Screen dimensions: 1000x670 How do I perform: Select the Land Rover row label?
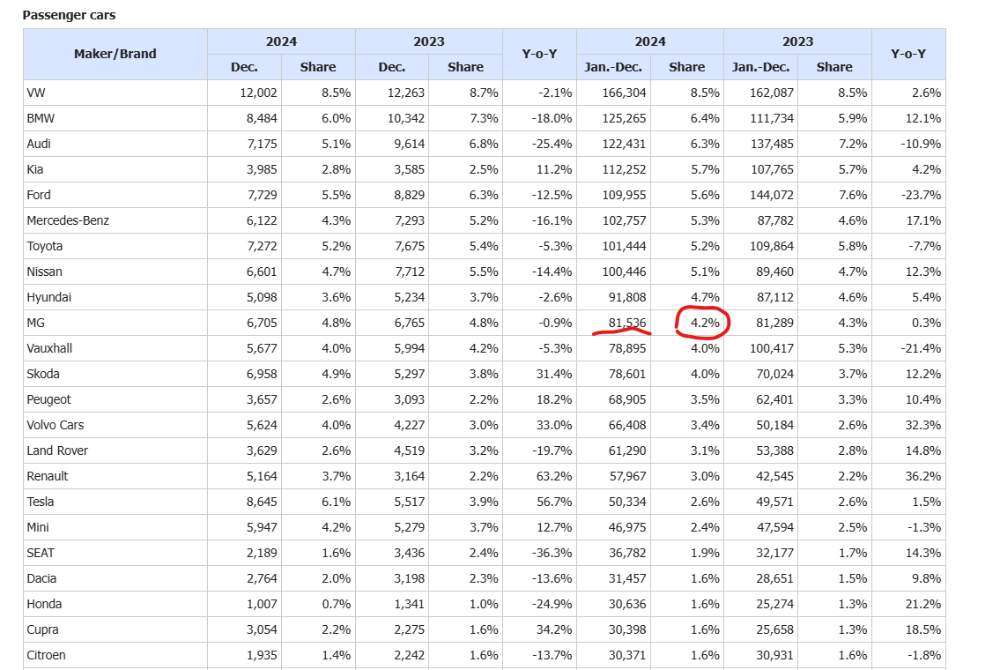tap(57, 451)
